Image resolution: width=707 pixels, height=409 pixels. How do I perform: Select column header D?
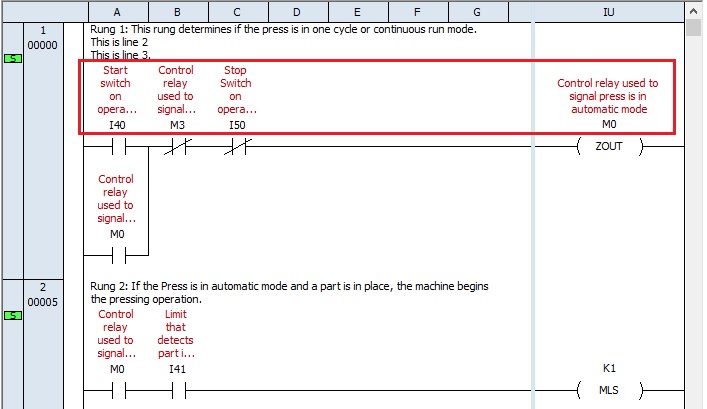[298, 10]
